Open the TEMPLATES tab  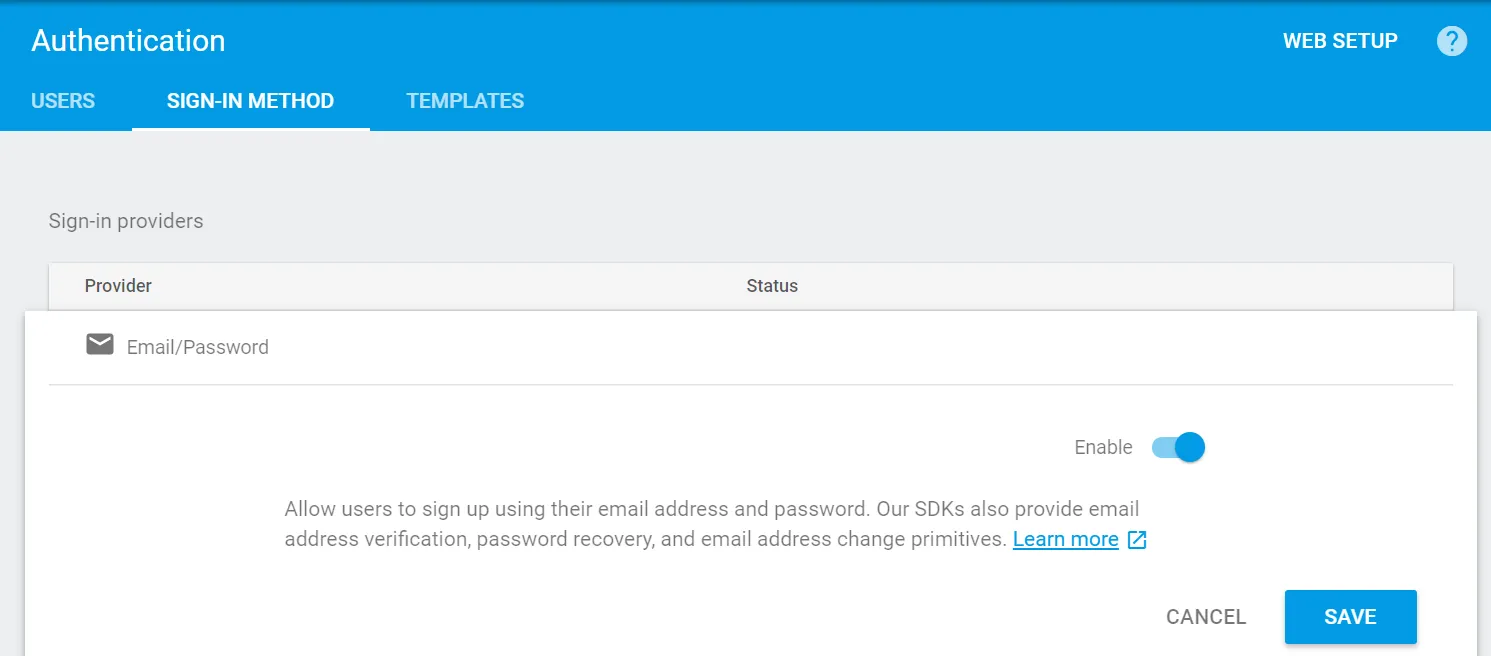[x=465, y=101]
